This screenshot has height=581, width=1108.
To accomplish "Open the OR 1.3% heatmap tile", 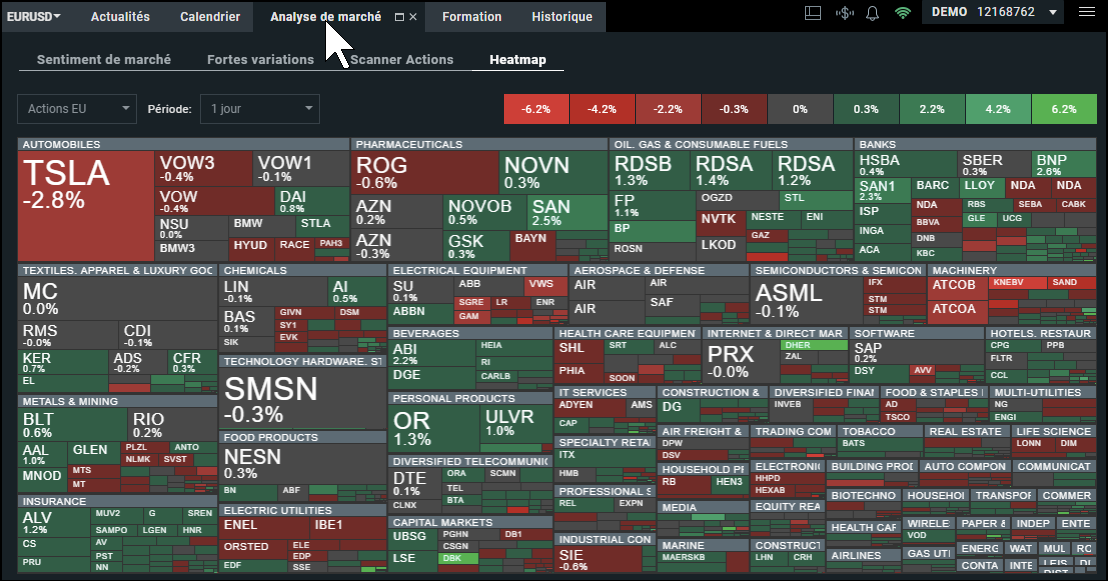I will tap(433, 428).
